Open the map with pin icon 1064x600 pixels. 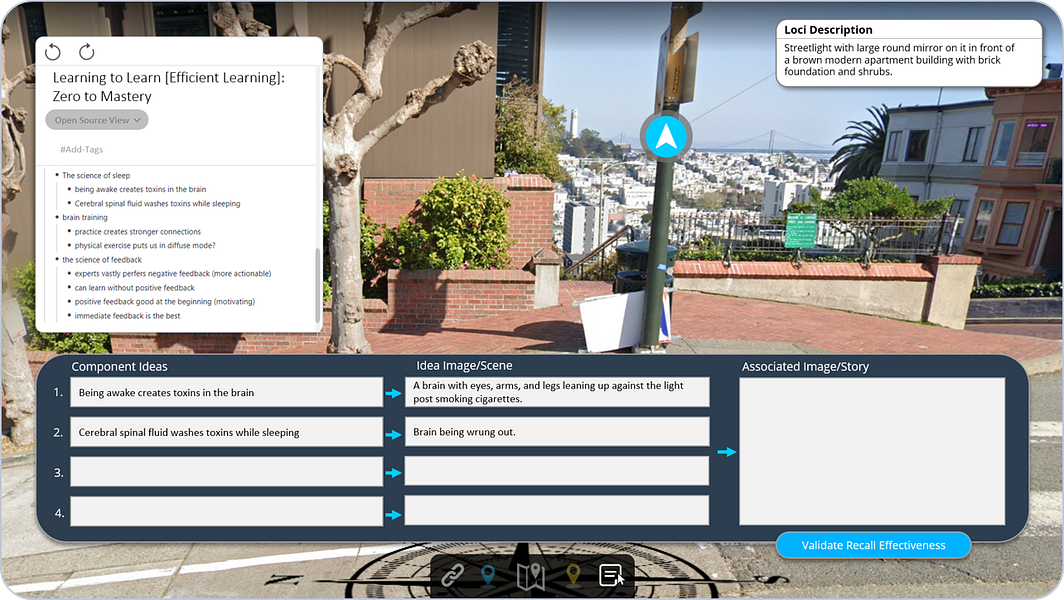[x=531, y=576]
